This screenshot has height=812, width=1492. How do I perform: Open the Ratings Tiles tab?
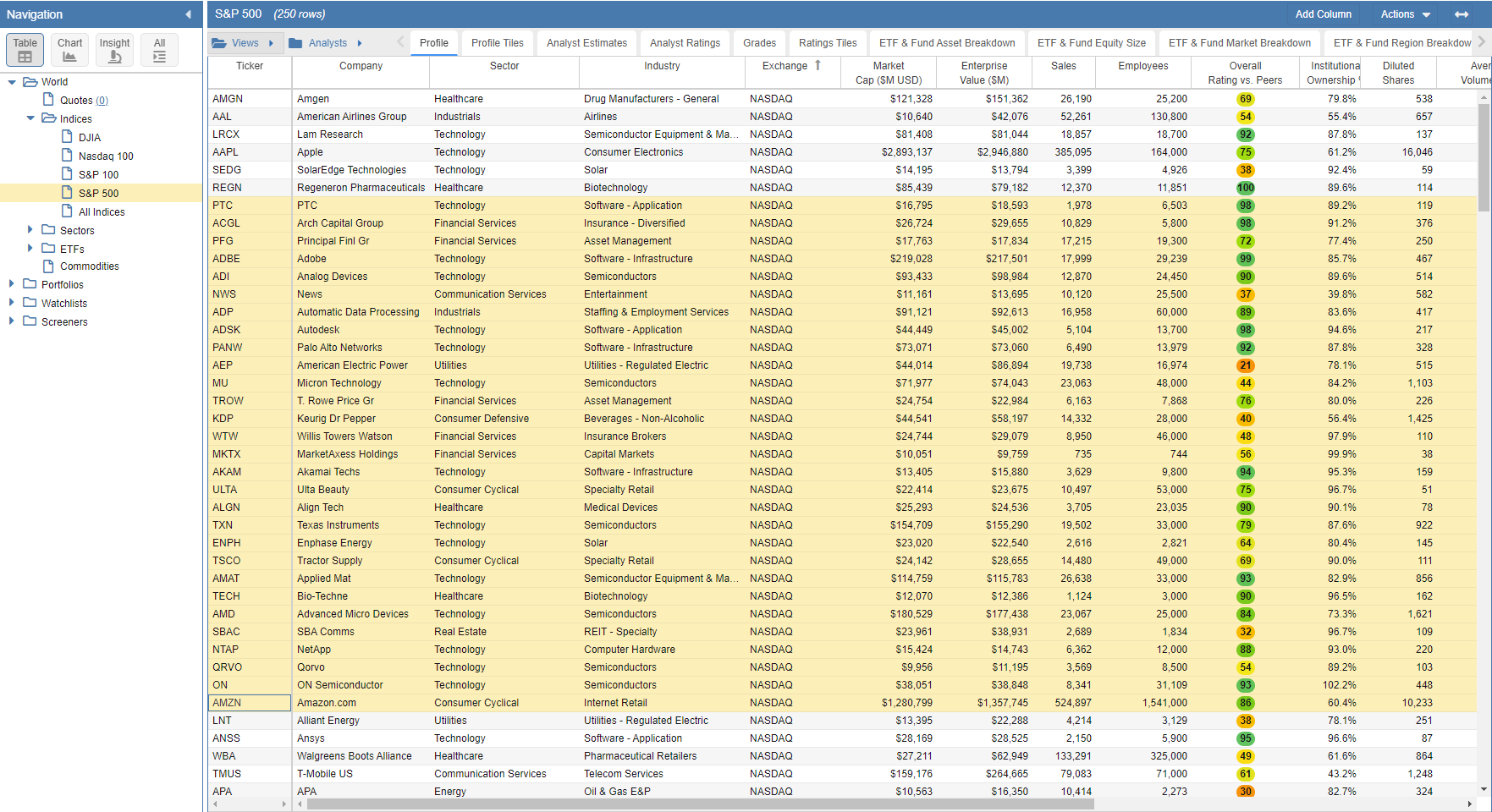coord(828,43)
